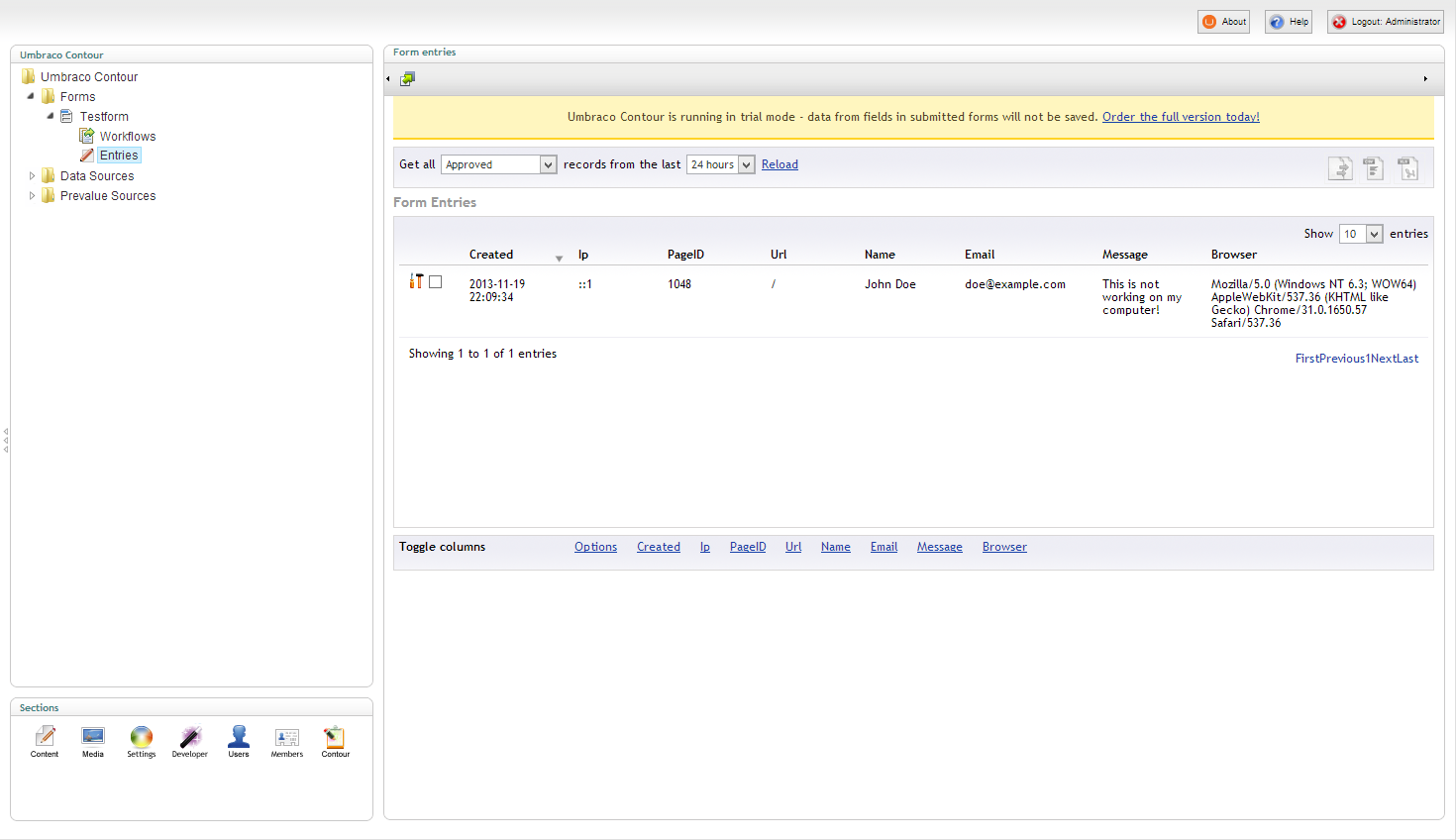Export entries with the CSV icon
Screen dimensions: 1456x840
pyautogui.click(x=1374, y=168)
